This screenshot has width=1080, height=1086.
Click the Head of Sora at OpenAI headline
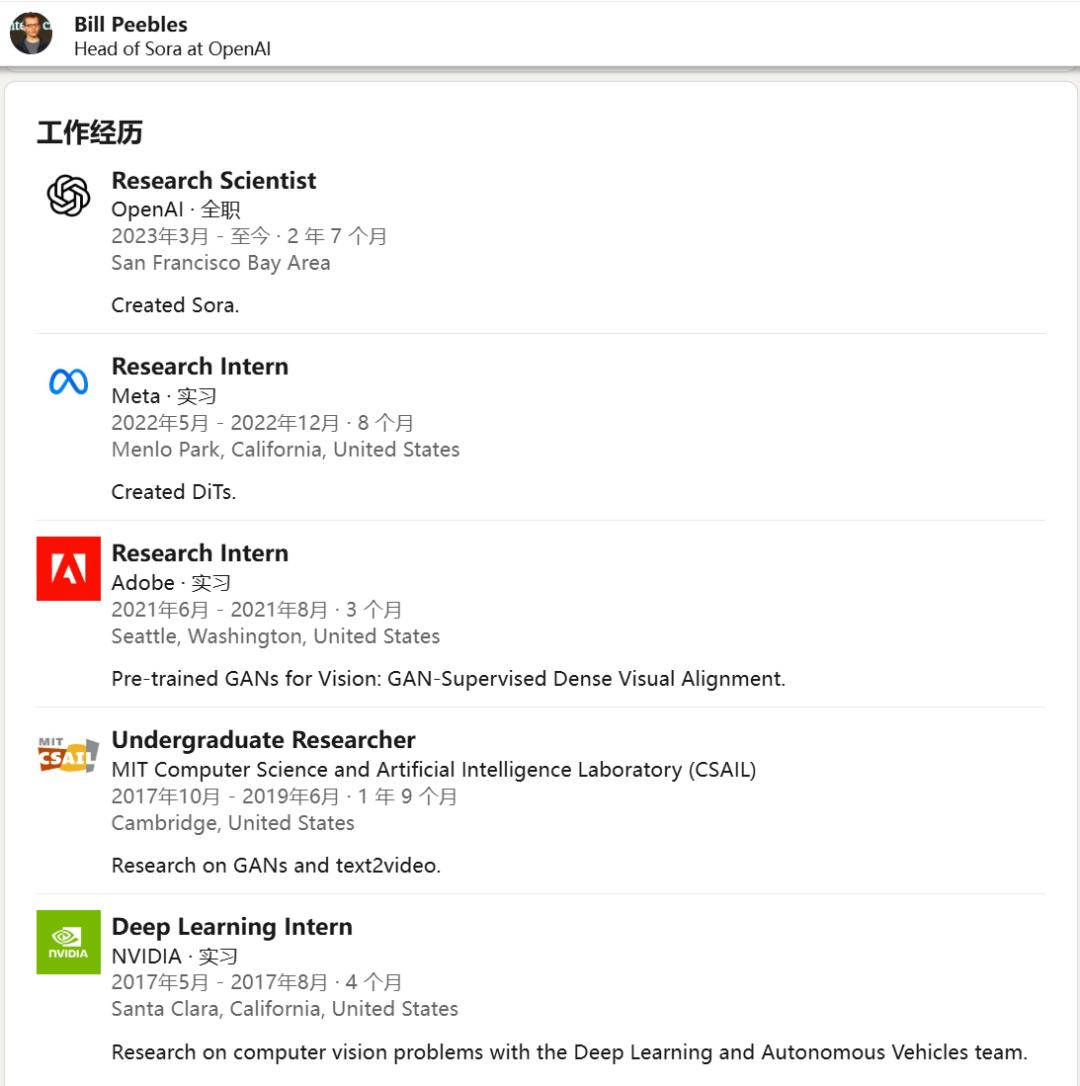(172, 49)
